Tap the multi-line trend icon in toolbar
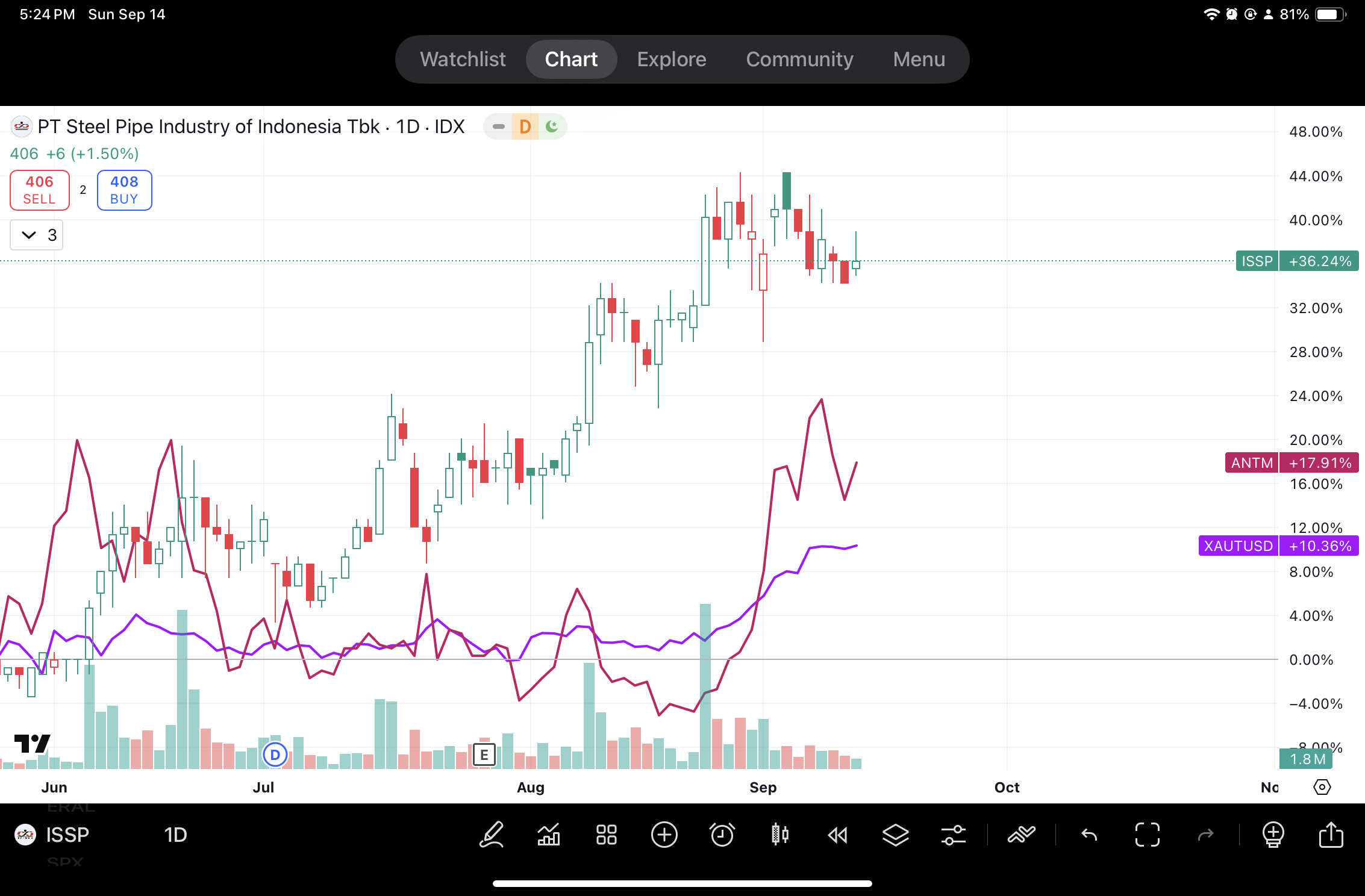 [x=1022, y=835]
